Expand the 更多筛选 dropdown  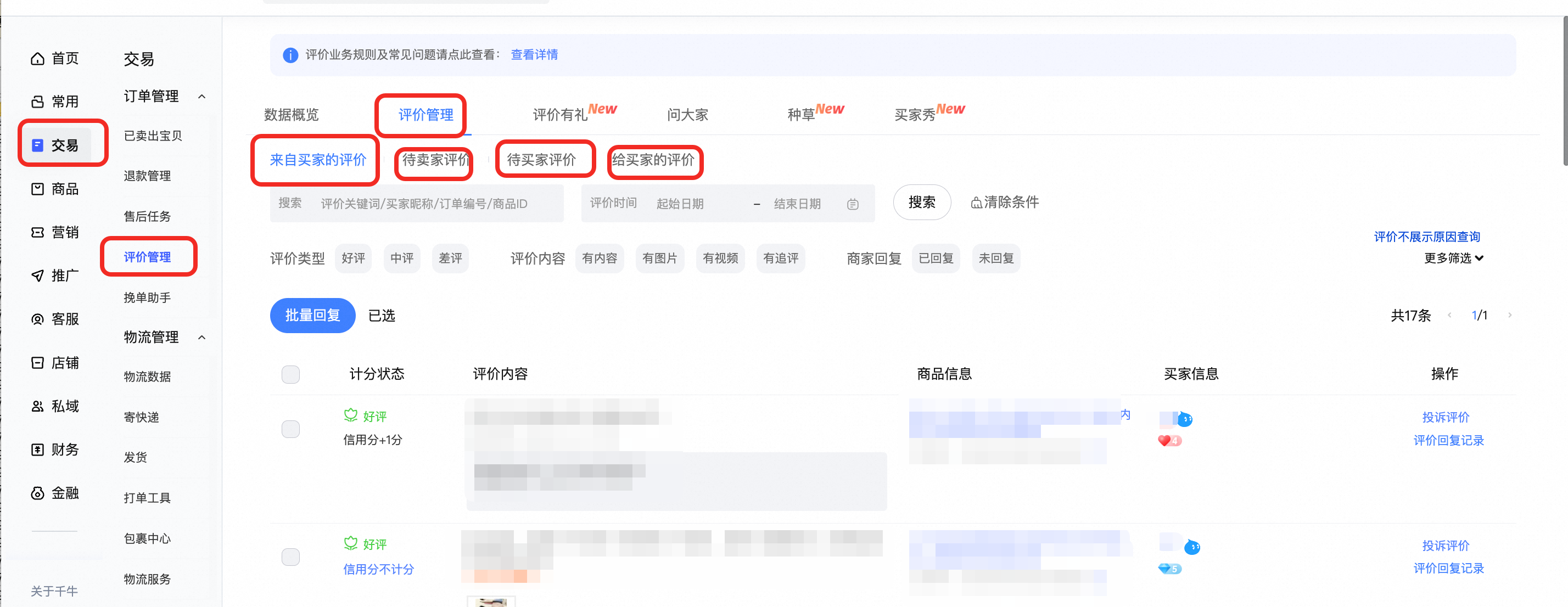coord(1454,258)
